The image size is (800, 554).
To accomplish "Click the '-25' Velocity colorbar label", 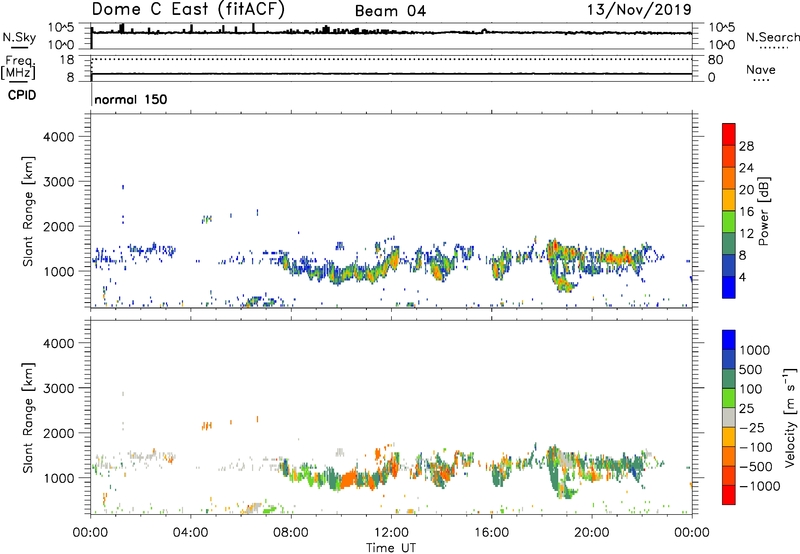I will point(751,428).
